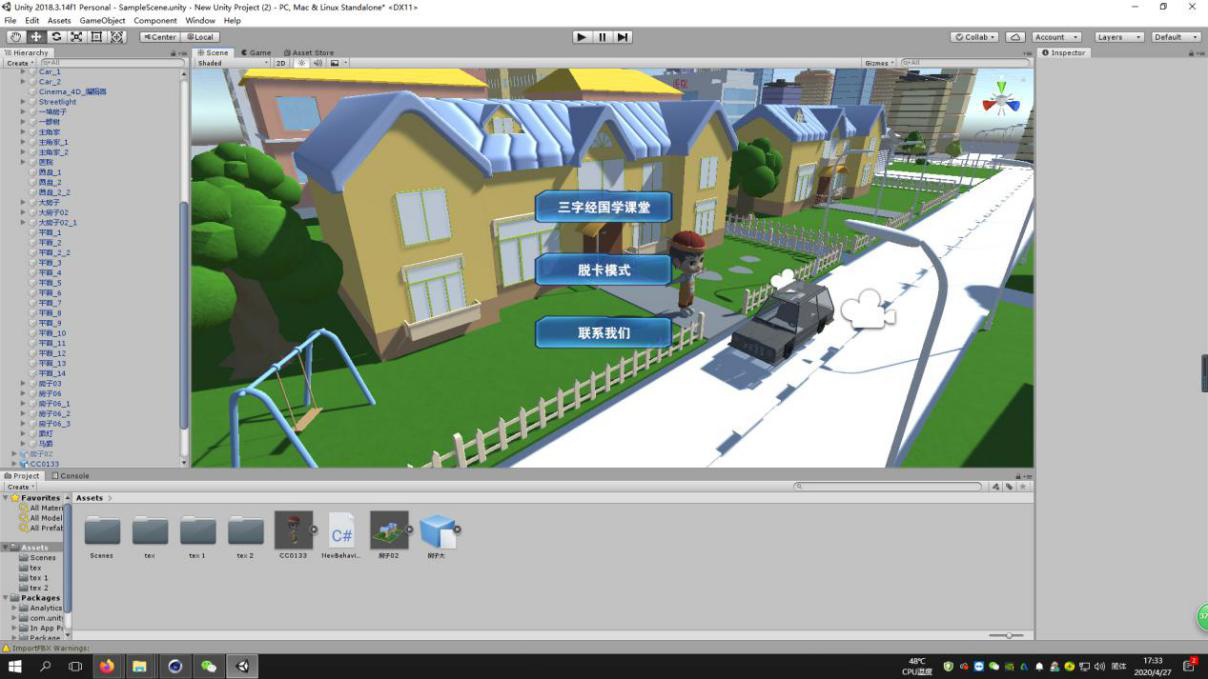The width and height of the screenshot is (1208, 679).
Task: Select 平面_14 in the Hierarchy
Action: 52,373
